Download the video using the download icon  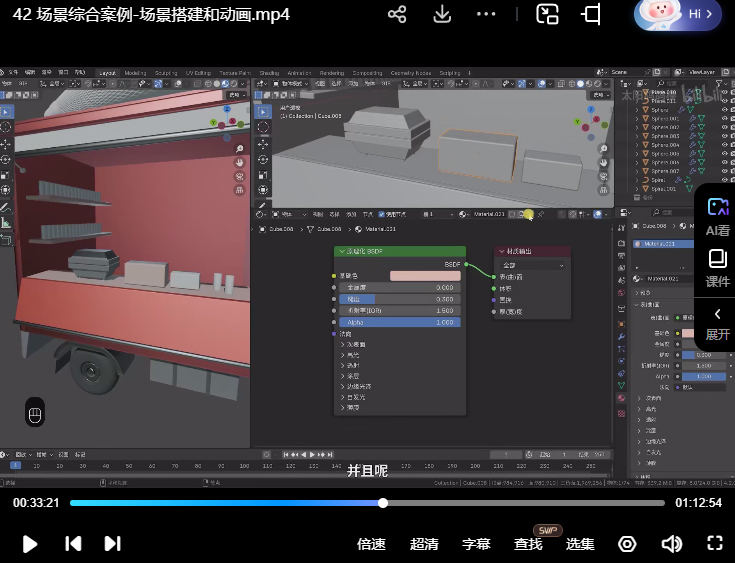[x=442, y=14]
